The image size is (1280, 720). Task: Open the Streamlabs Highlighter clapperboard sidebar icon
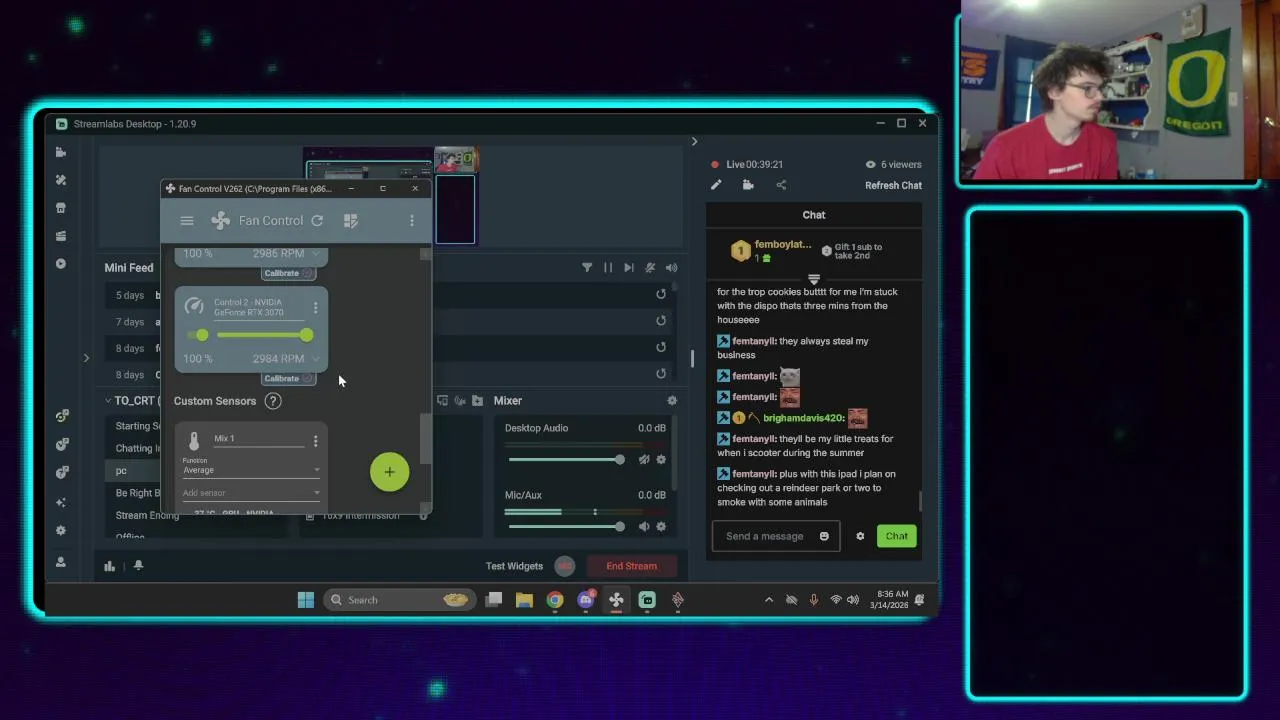[61, 236]
